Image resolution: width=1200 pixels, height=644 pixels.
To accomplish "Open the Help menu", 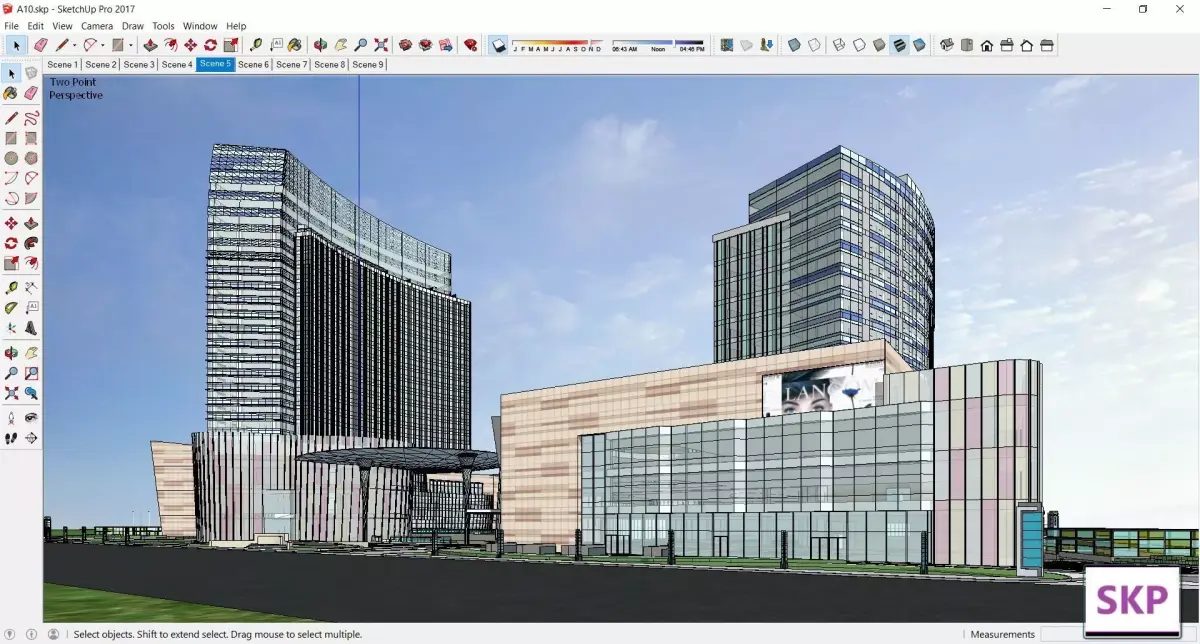I will [236, 25].
